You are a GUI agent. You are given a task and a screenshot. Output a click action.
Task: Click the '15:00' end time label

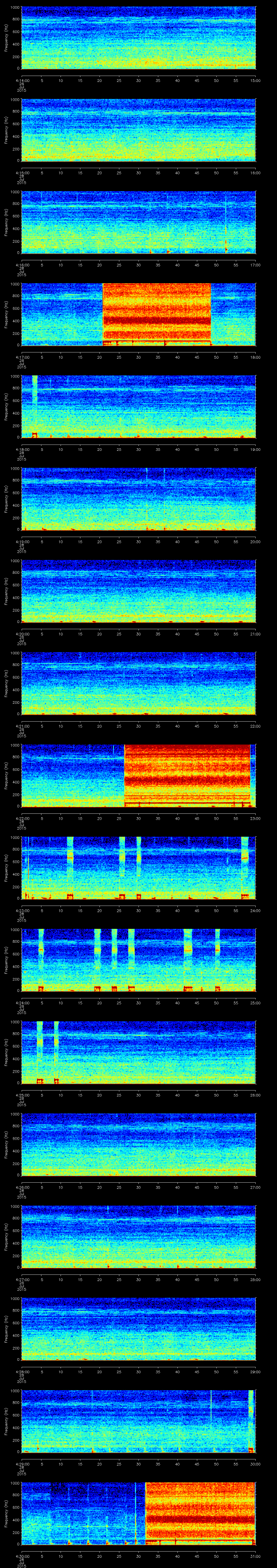256,80
